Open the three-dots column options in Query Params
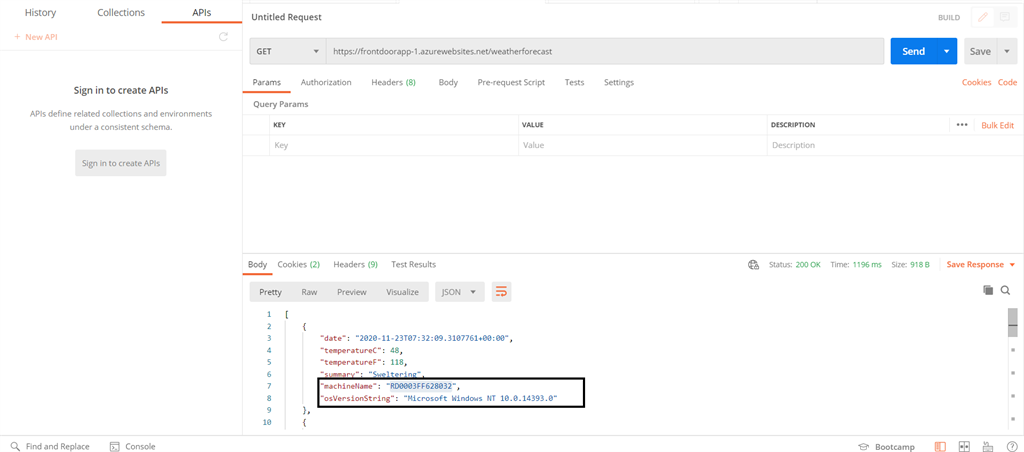 click(961, 125)
